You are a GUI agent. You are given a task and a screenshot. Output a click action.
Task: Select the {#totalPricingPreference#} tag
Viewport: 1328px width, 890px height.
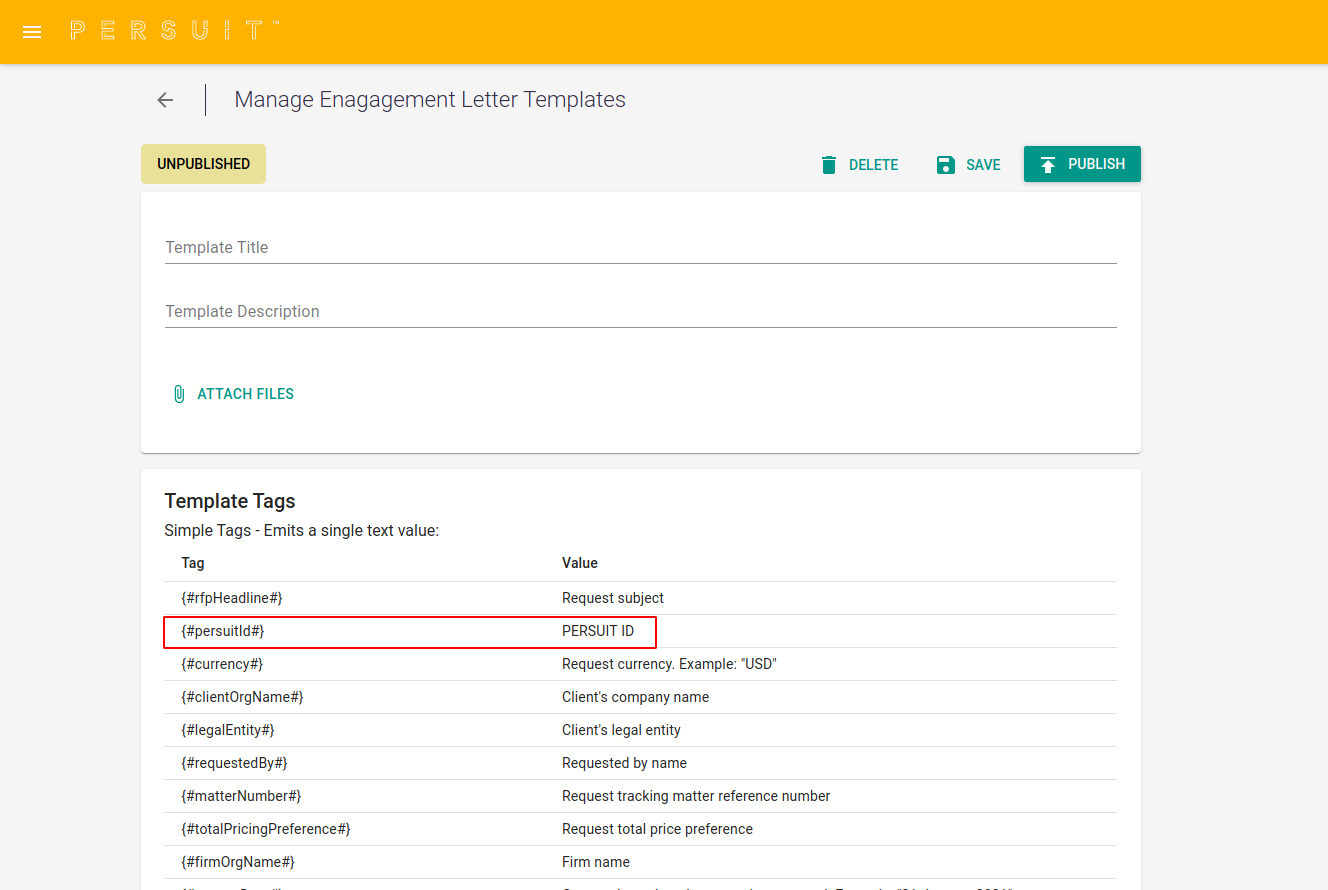pyautogui.click(x=266, y=829)
